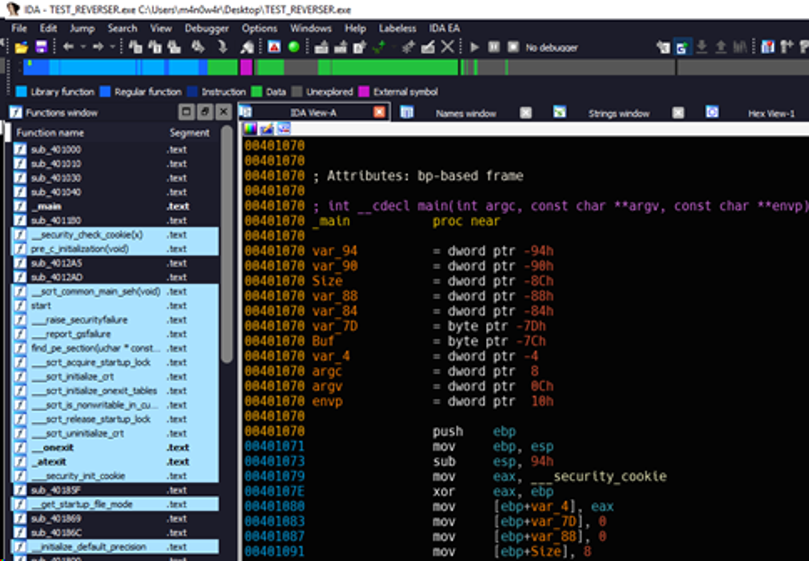Switch to the Names window tab
The image size is (810, 562).
coord(465,113)
